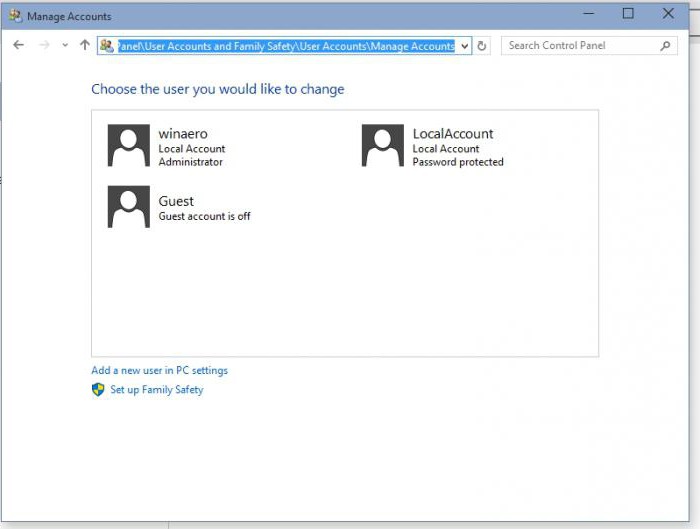Go up one level with Up arrow
This screenshot has height=529, width=700.
(x=84, y=45)
